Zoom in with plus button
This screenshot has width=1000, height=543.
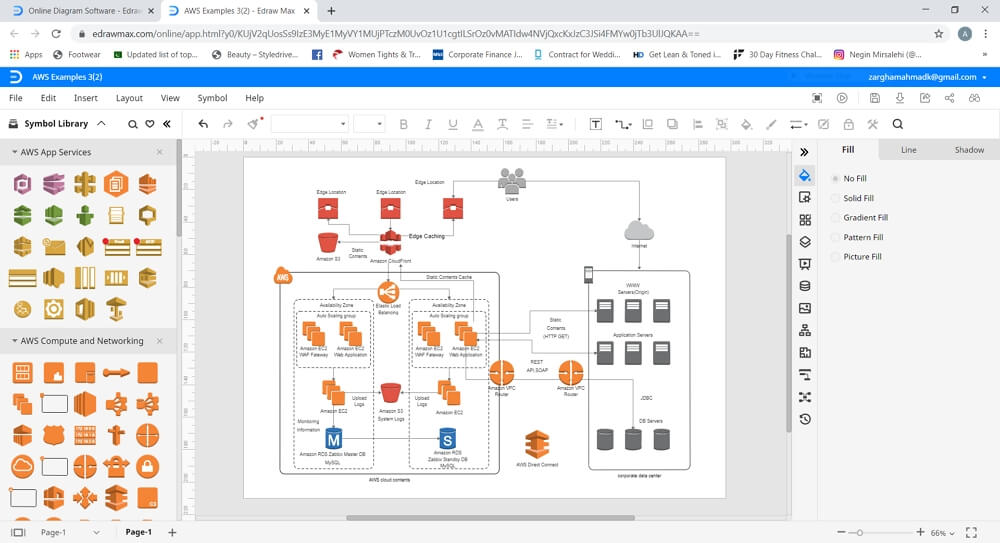920,532
